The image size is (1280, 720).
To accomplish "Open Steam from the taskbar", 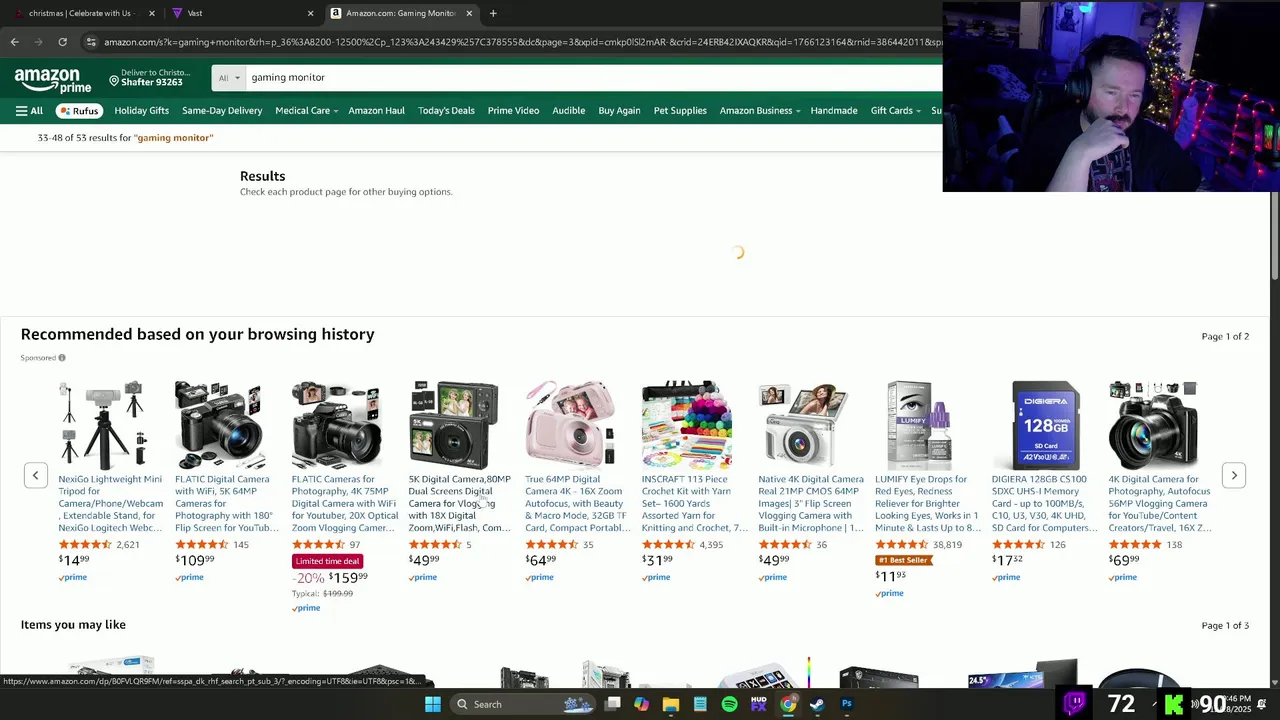I will pyautogui.click(x=817, y=704).
